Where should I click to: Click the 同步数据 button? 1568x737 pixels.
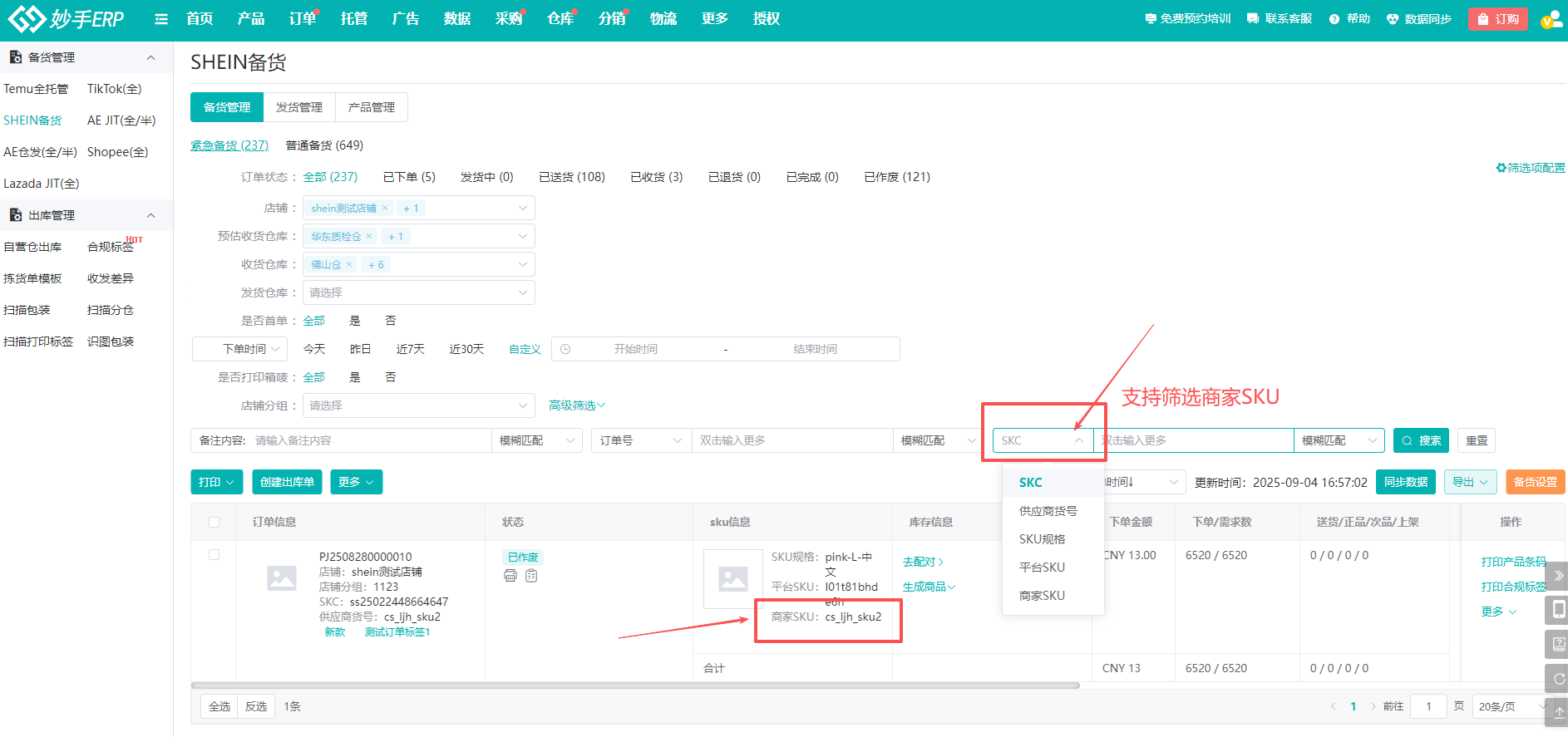pyautogui.click(x=1406, y=482)
